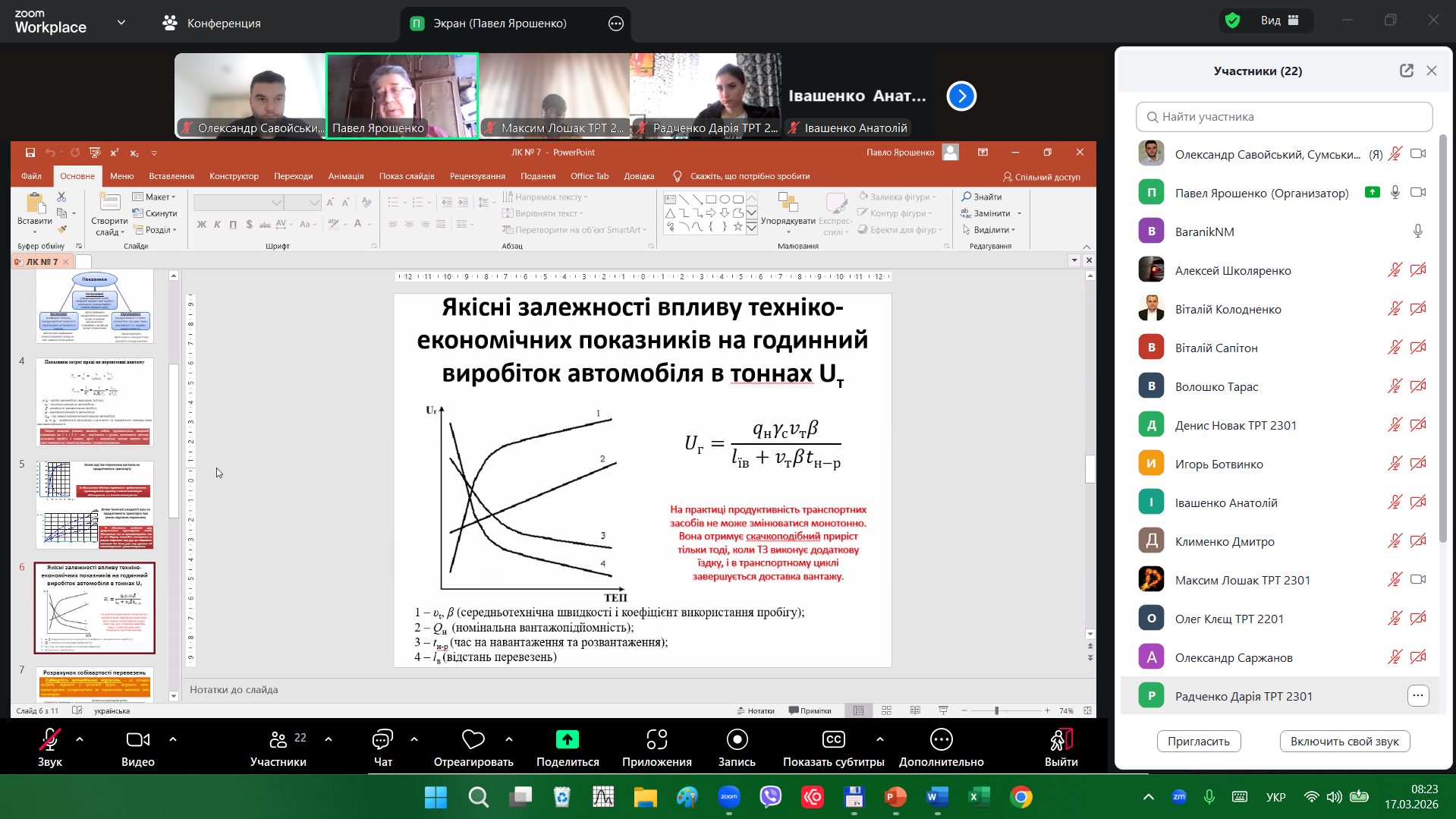This screenshot has width=1456, height=819.
Task: Unmute microphone with the Sound button
Action: tap(50, 739)
